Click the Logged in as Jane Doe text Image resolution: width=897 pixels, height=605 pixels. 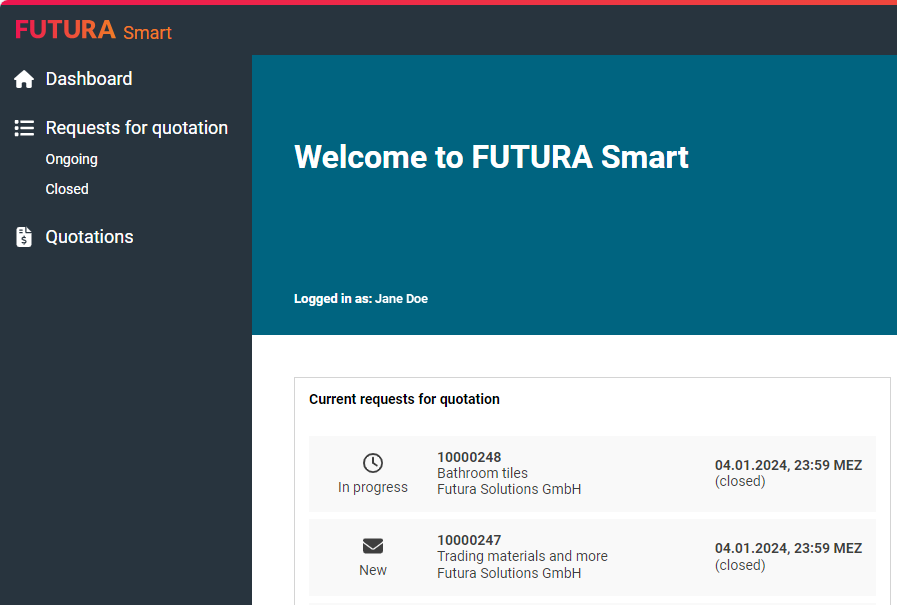361,299
